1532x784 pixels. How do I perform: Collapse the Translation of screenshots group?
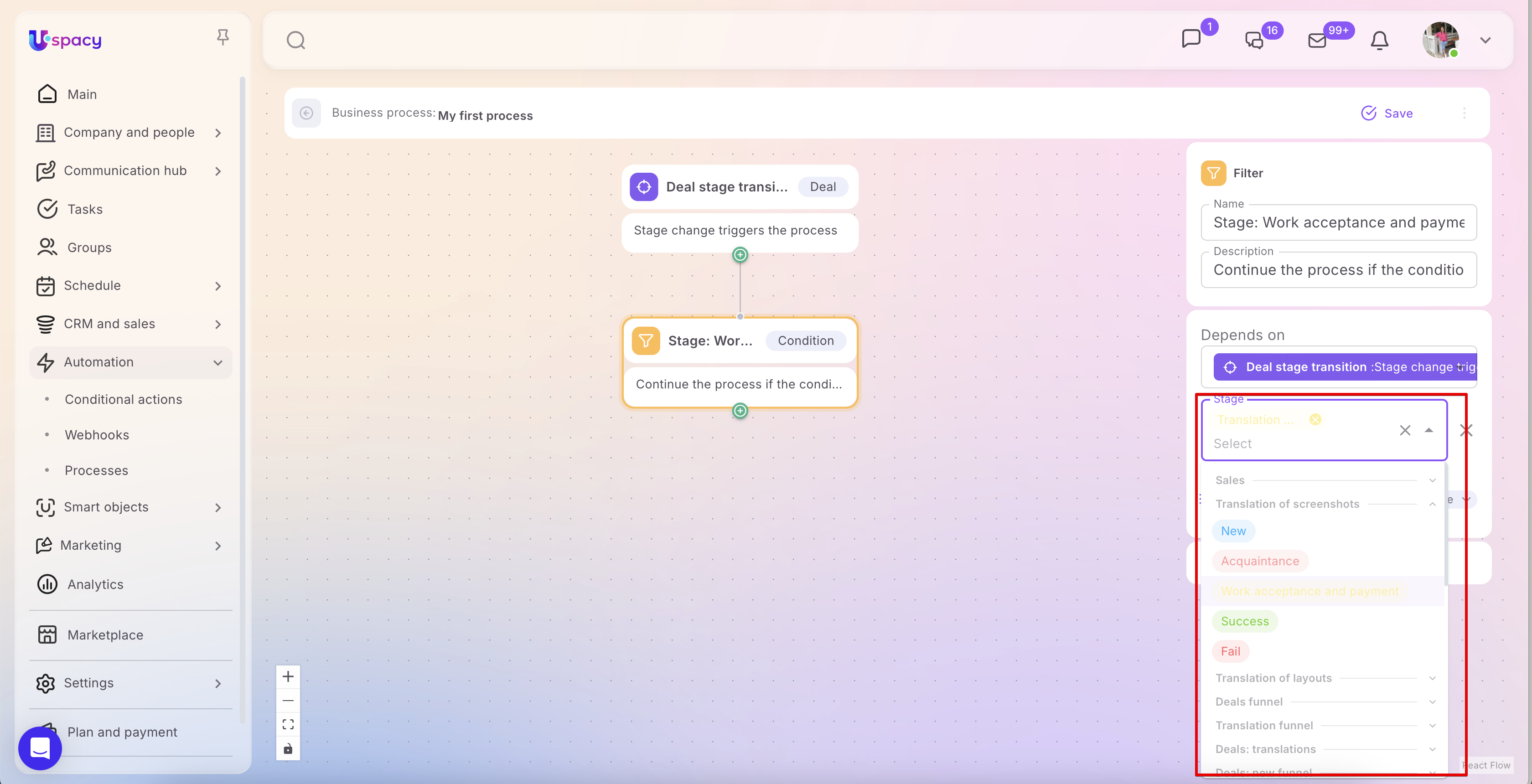pos(1432,504)
